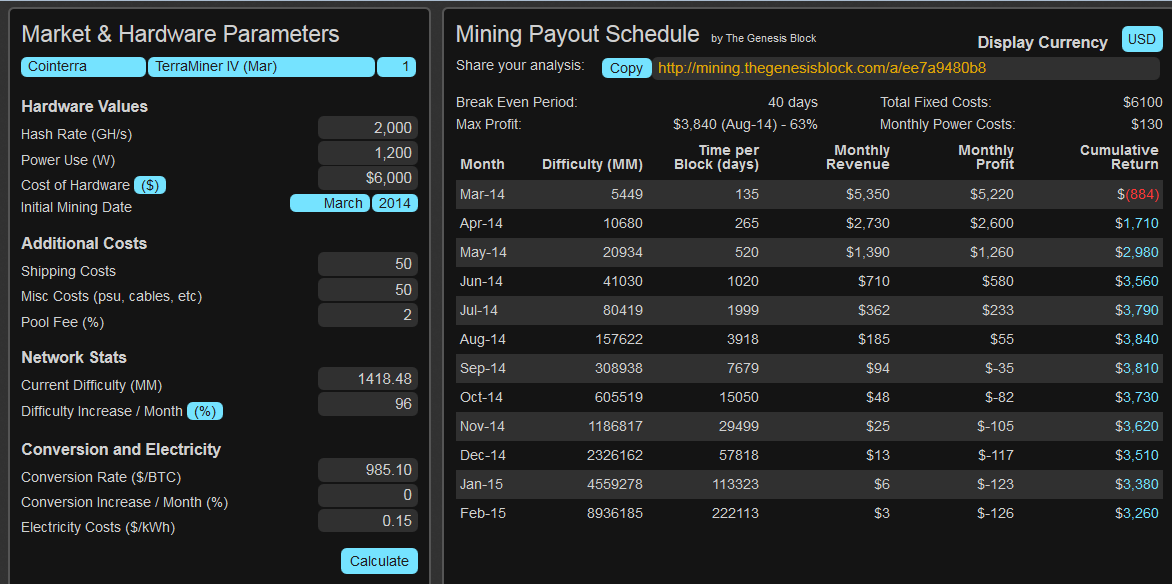Edit the Cost of Hardware field $6,000

pyautogui.click(x=368, y=178)
